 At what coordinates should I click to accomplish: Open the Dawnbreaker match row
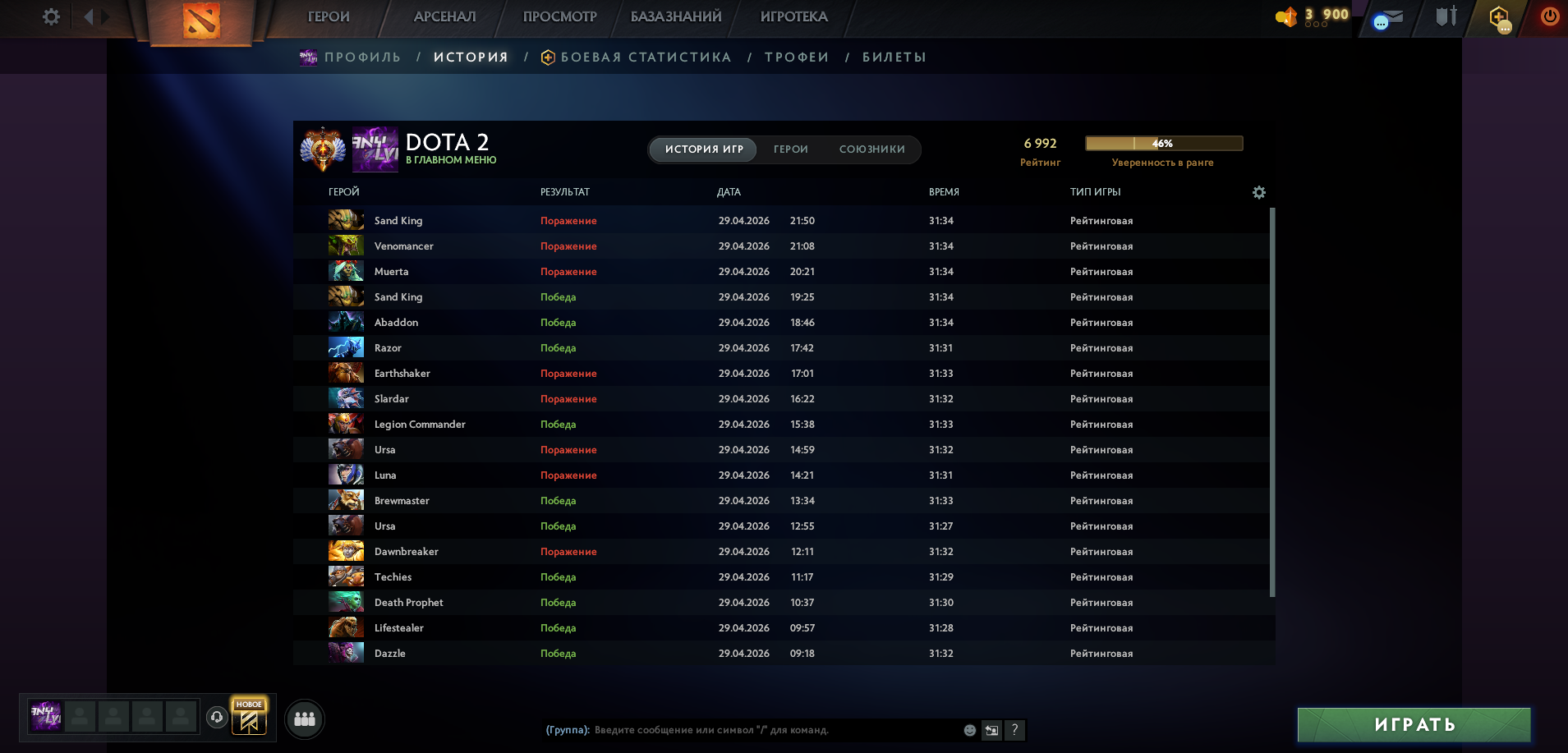(781, 552)
